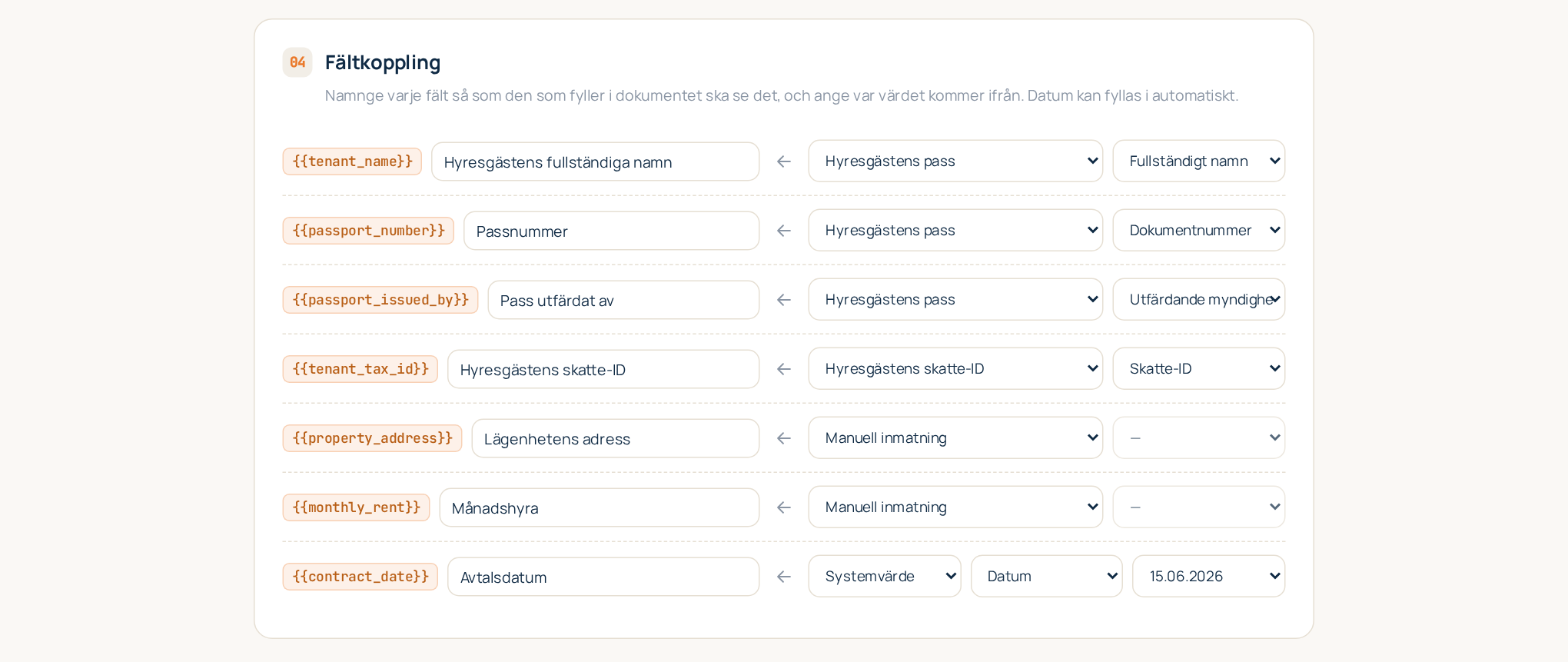Open the source dropdown for tenant_name row
Image resolution: width=1568 pixels, height=662 pixels.
[955, 161]
